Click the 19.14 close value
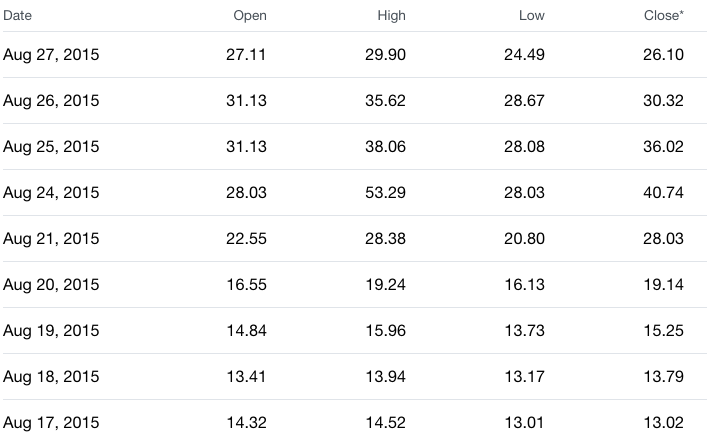Viewport: 707px width, 441px height. point(664,285)
